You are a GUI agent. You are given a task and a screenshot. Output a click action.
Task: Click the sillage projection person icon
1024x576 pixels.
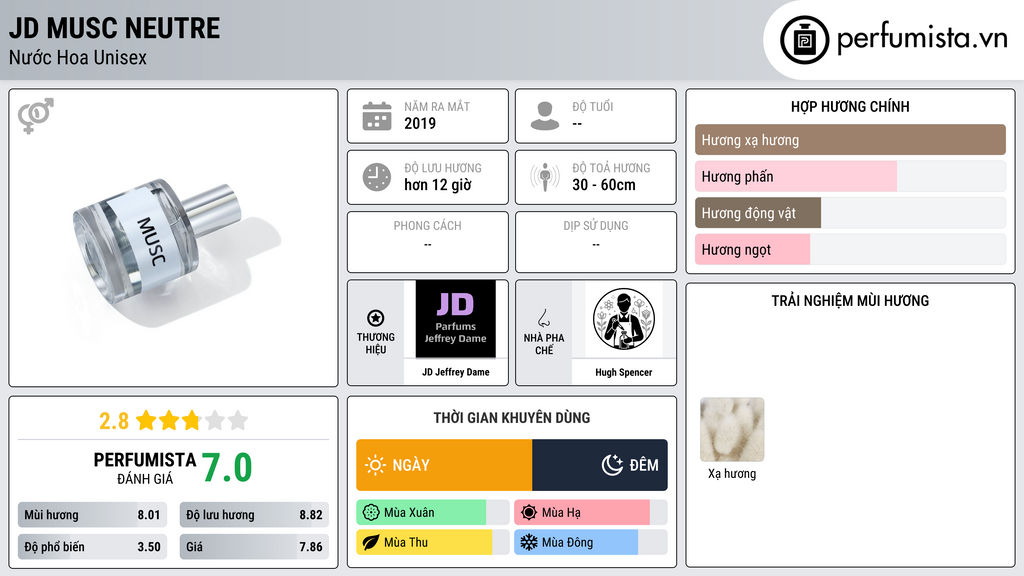click(545, 177)
